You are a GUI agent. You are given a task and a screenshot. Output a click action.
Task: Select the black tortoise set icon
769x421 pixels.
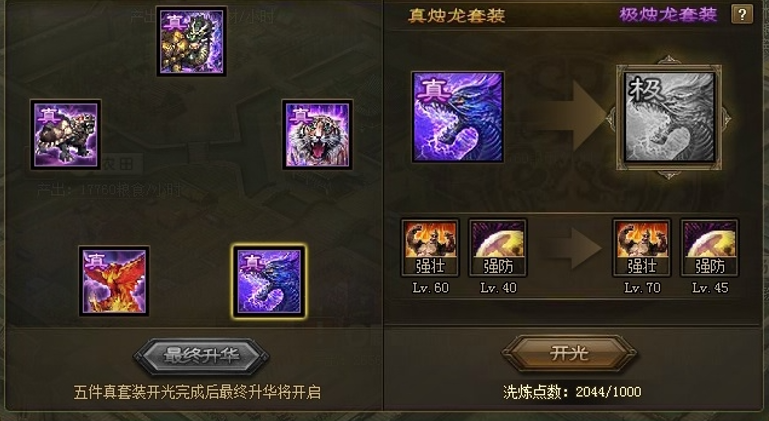pyautogui.click(x=66, y=134)
